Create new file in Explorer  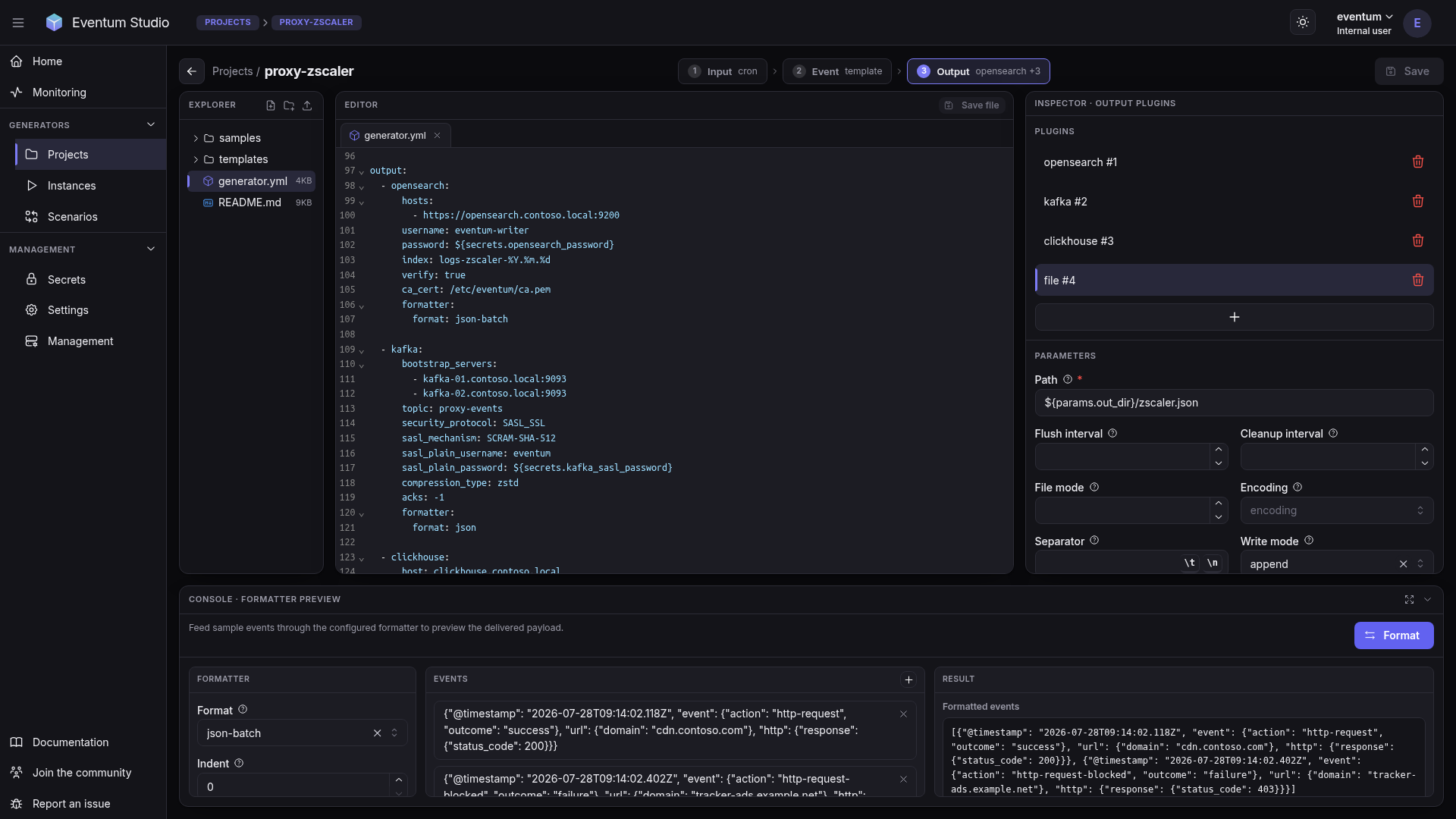click(271, 105)
